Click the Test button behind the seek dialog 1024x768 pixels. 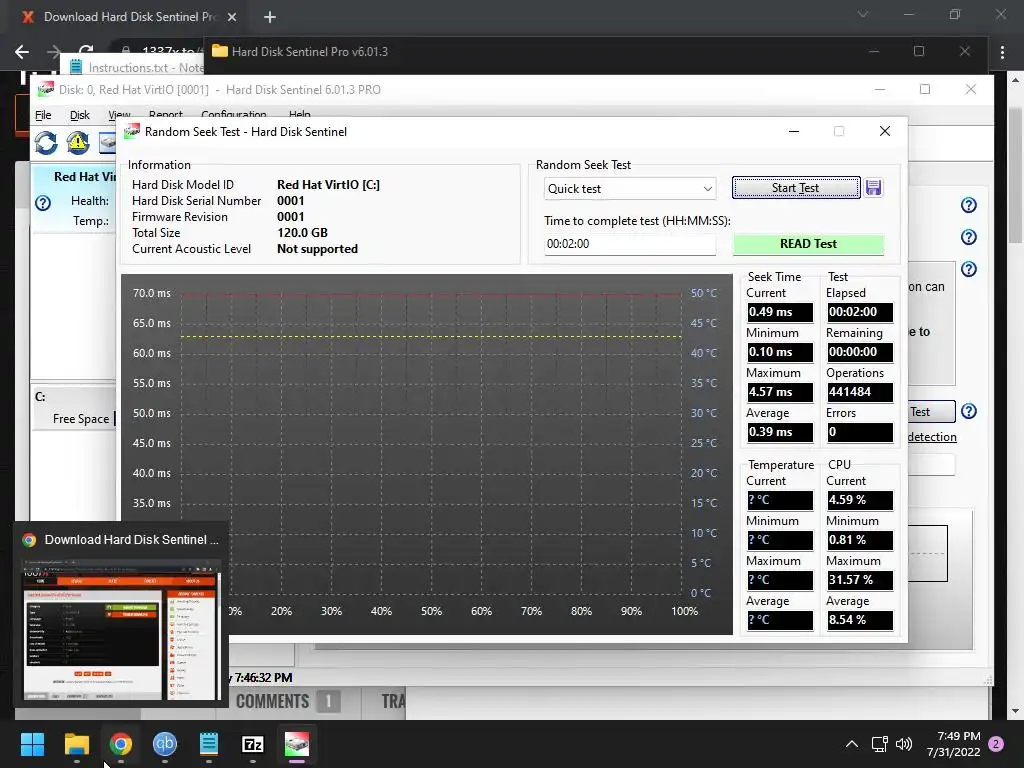pyautogui.click(x=931, y=411)
